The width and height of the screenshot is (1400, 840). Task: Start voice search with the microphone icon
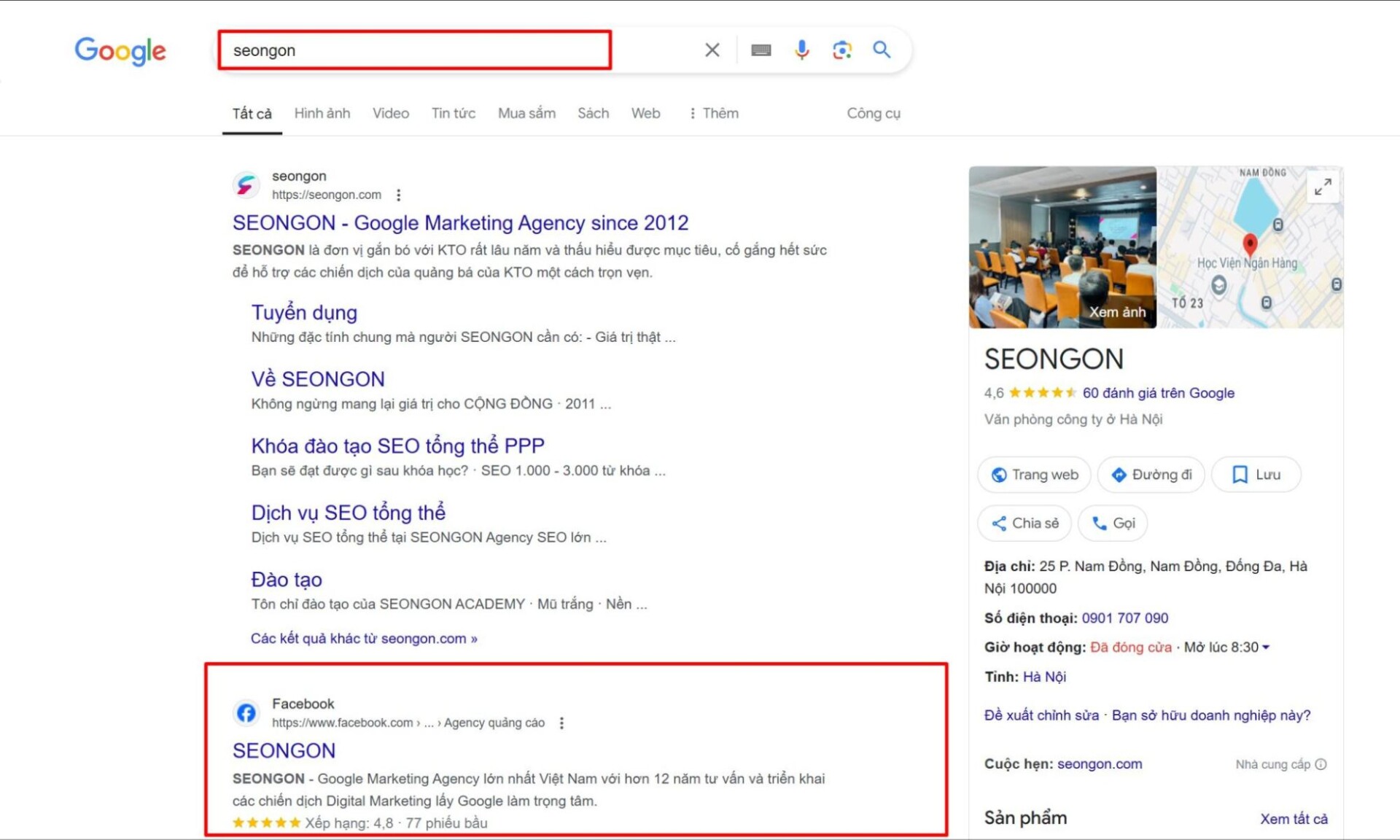click(801, 50)
